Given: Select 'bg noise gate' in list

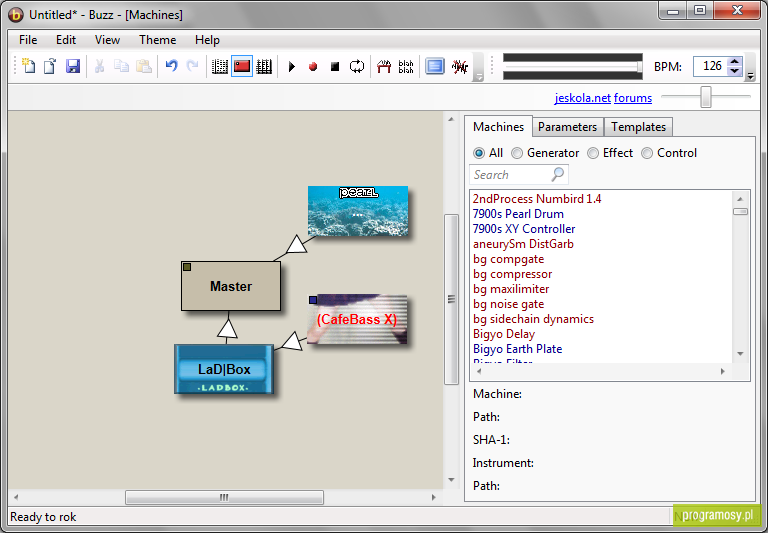Looking at the screenshot, I should tap(508, 304).
